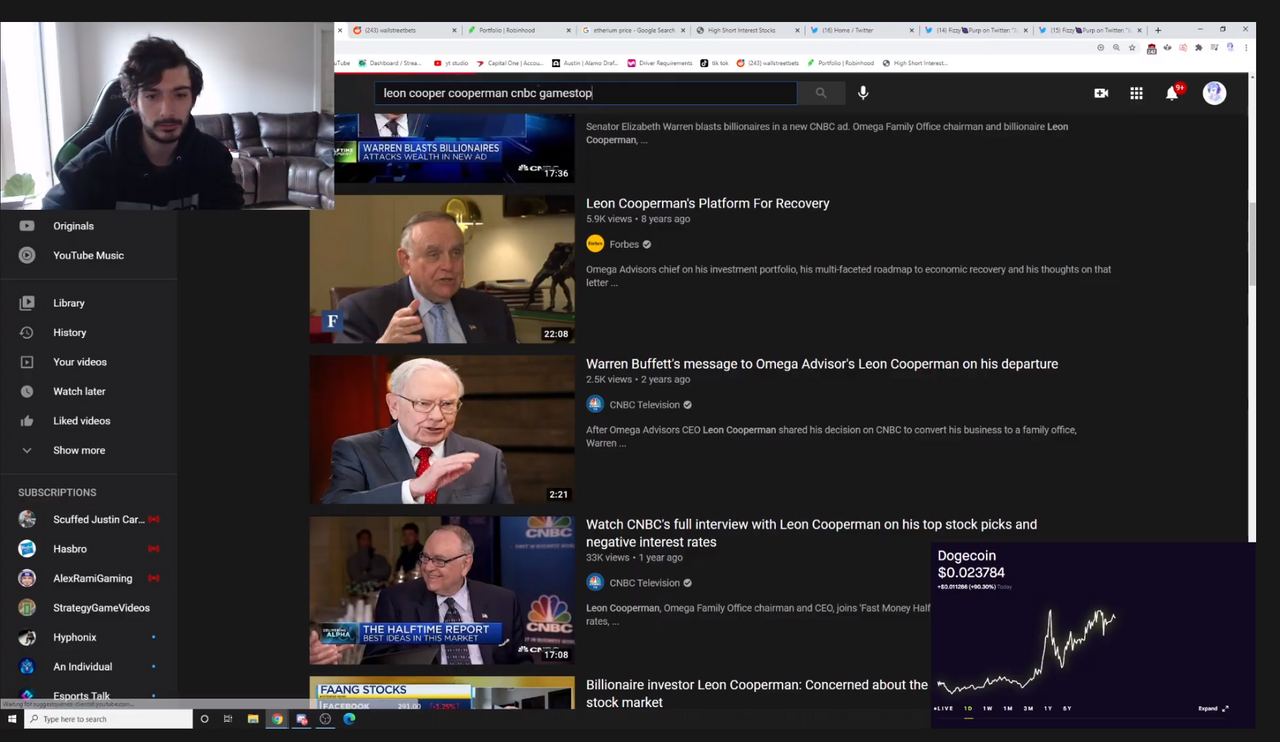Open the yt studio bookmark
This screenshot has height=742, width=1280.
(x=451, y=63)
